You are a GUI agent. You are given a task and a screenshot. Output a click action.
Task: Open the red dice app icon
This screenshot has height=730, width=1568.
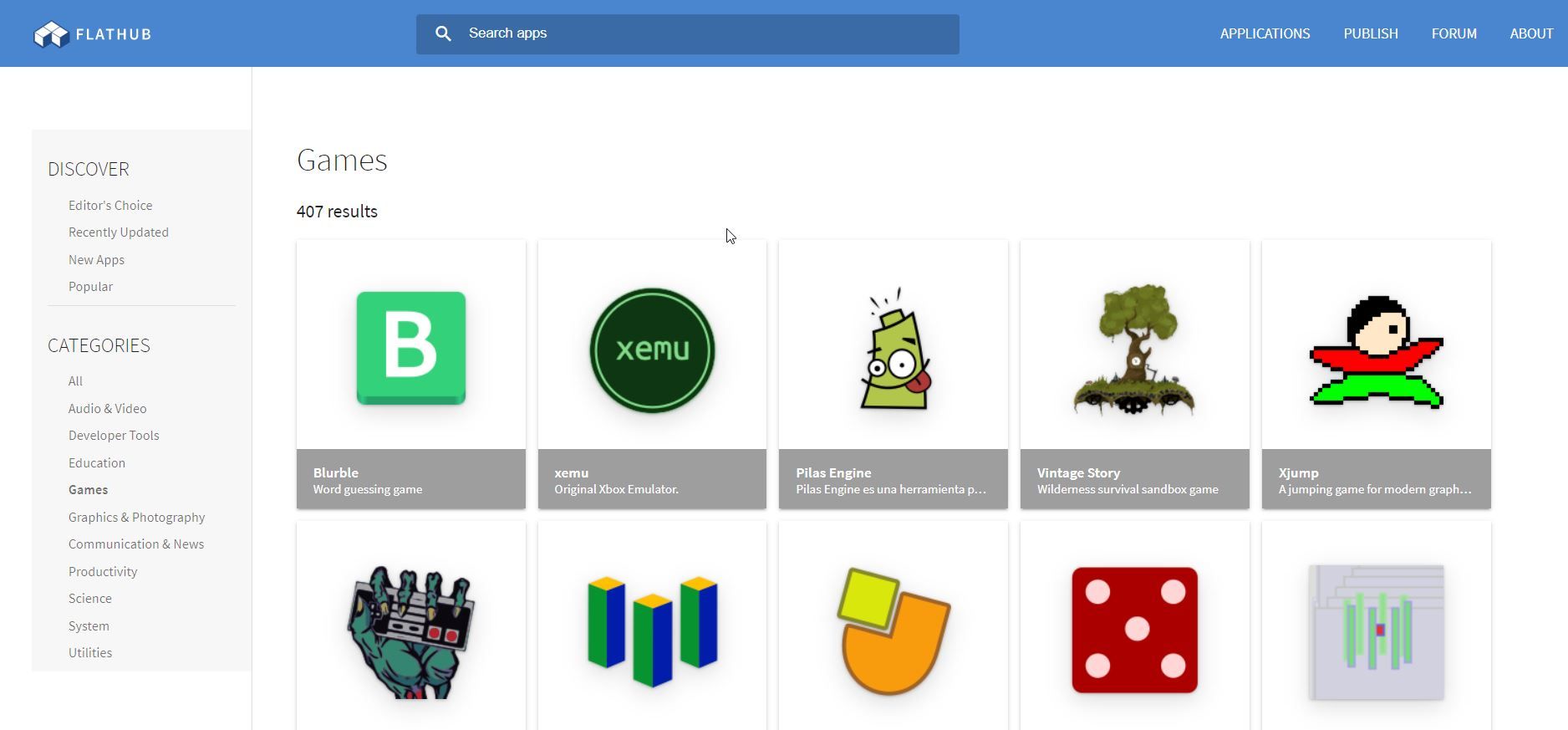click(1135, 630)
